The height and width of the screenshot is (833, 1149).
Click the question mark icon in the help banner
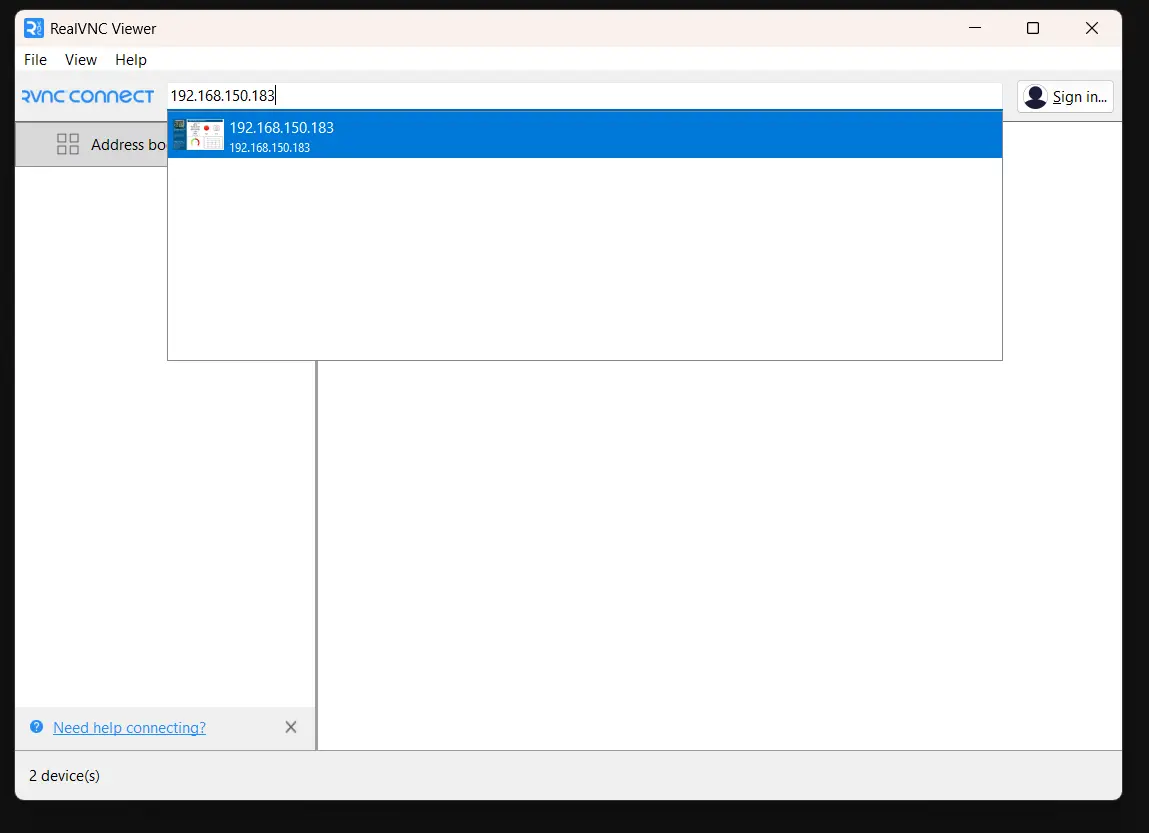pos(37,727)
